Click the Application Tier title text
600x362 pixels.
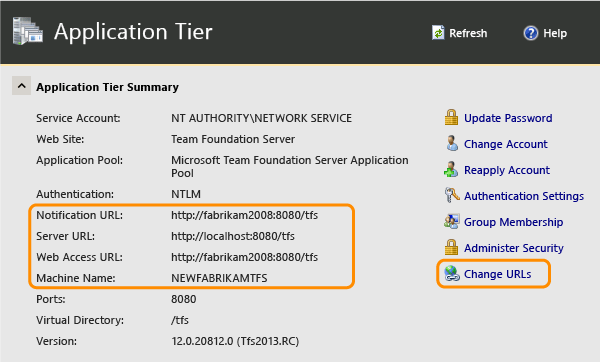point(133,32)
